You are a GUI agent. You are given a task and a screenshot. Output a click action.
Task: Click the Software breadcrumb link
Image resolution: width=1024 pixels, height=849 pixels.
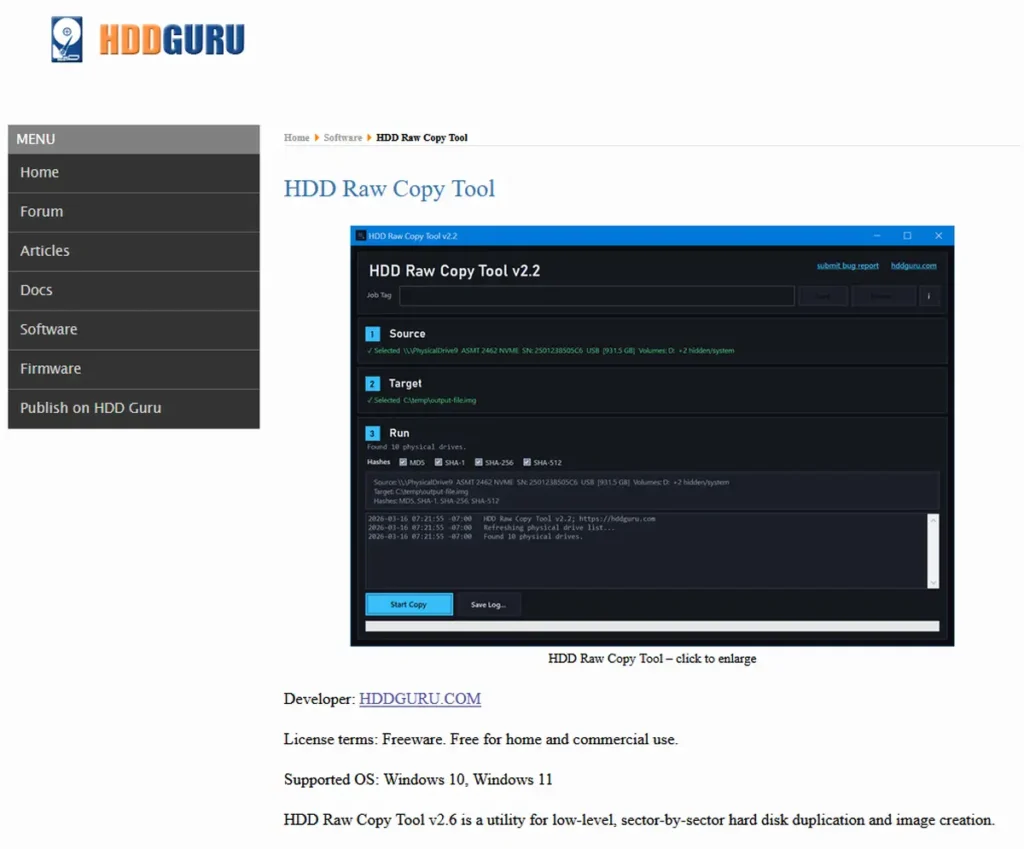pos(342,138)
